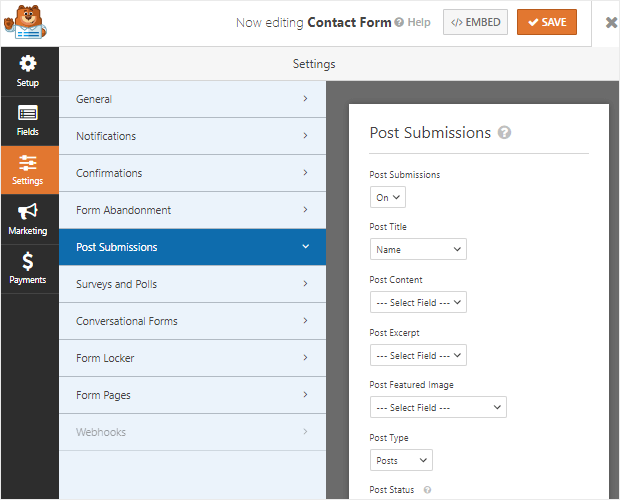The width and height of the screenshot is (620, 500).
Task: Click help icon beside Contact Form title
Action: click(x=399, y=22)
